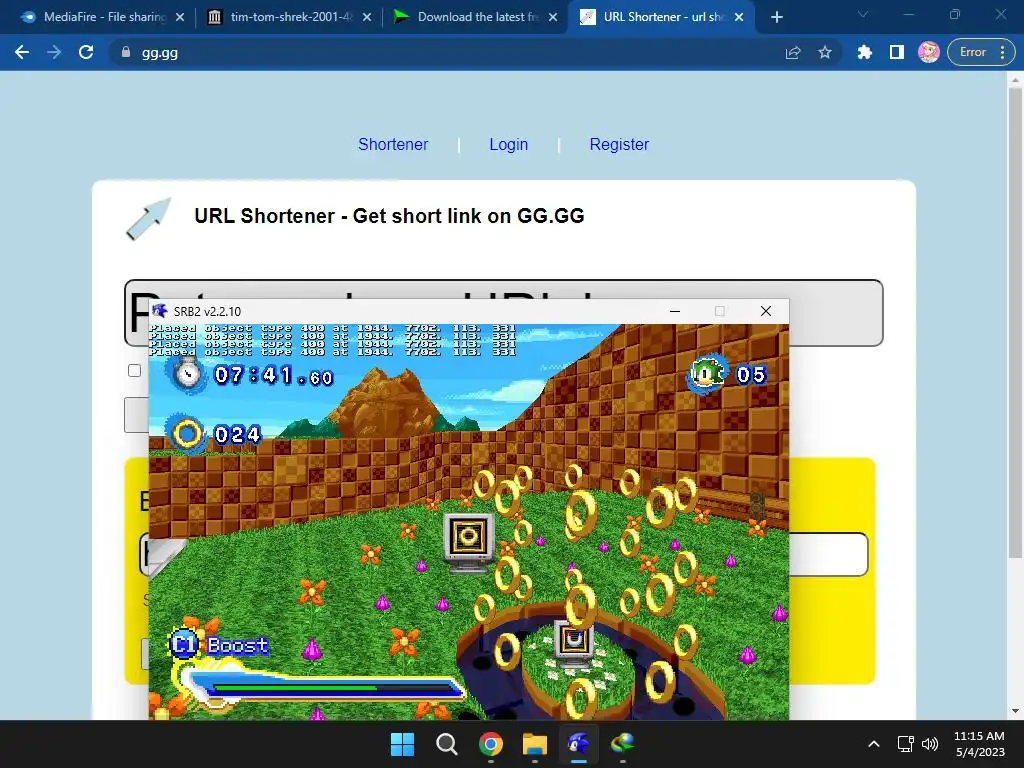This screenshot has height=768, width=1024.
Task: Switch to the Download the latest tab
Action: (x=476, y=17)
